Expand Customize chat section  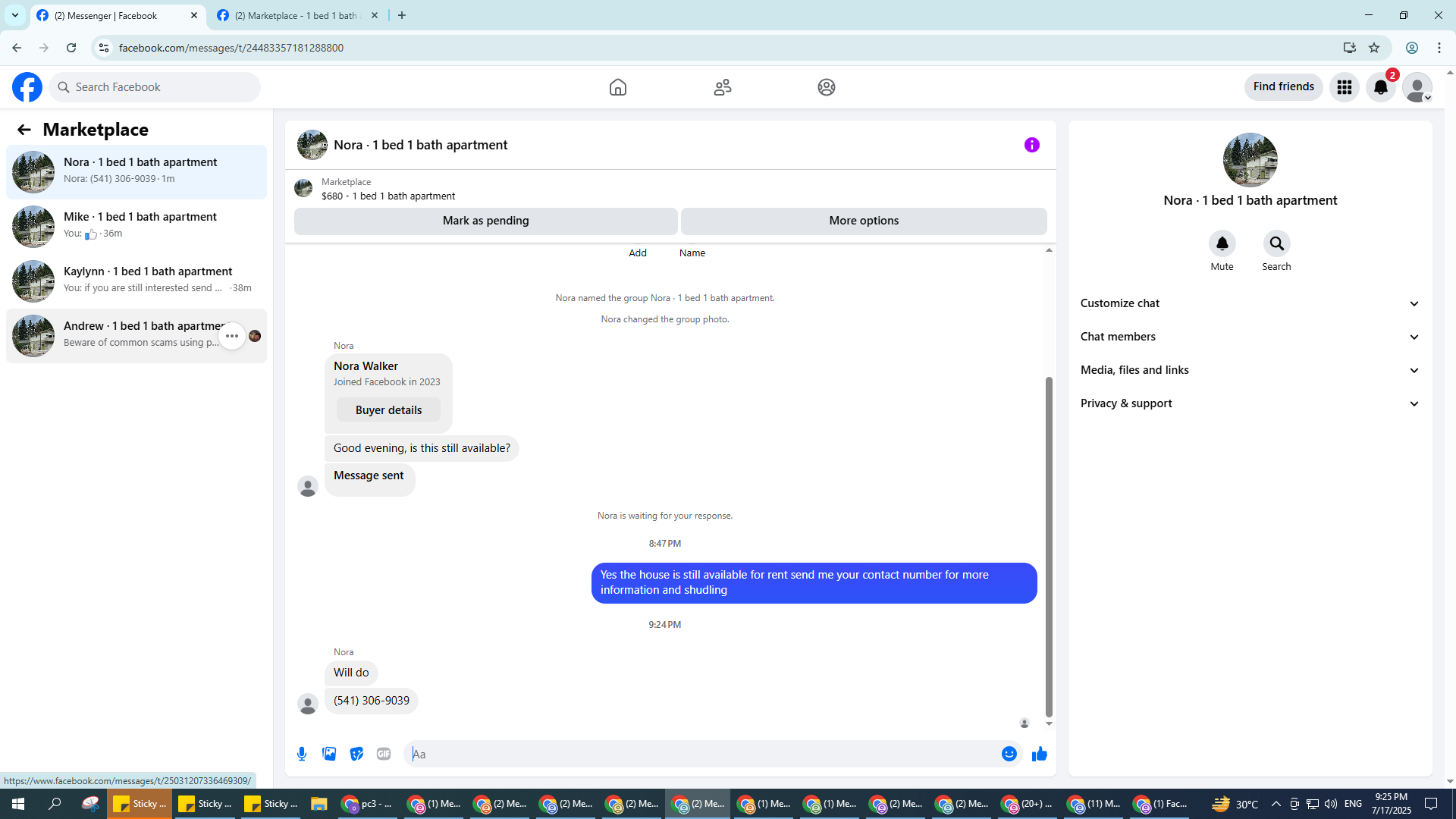coord(1250,303)
